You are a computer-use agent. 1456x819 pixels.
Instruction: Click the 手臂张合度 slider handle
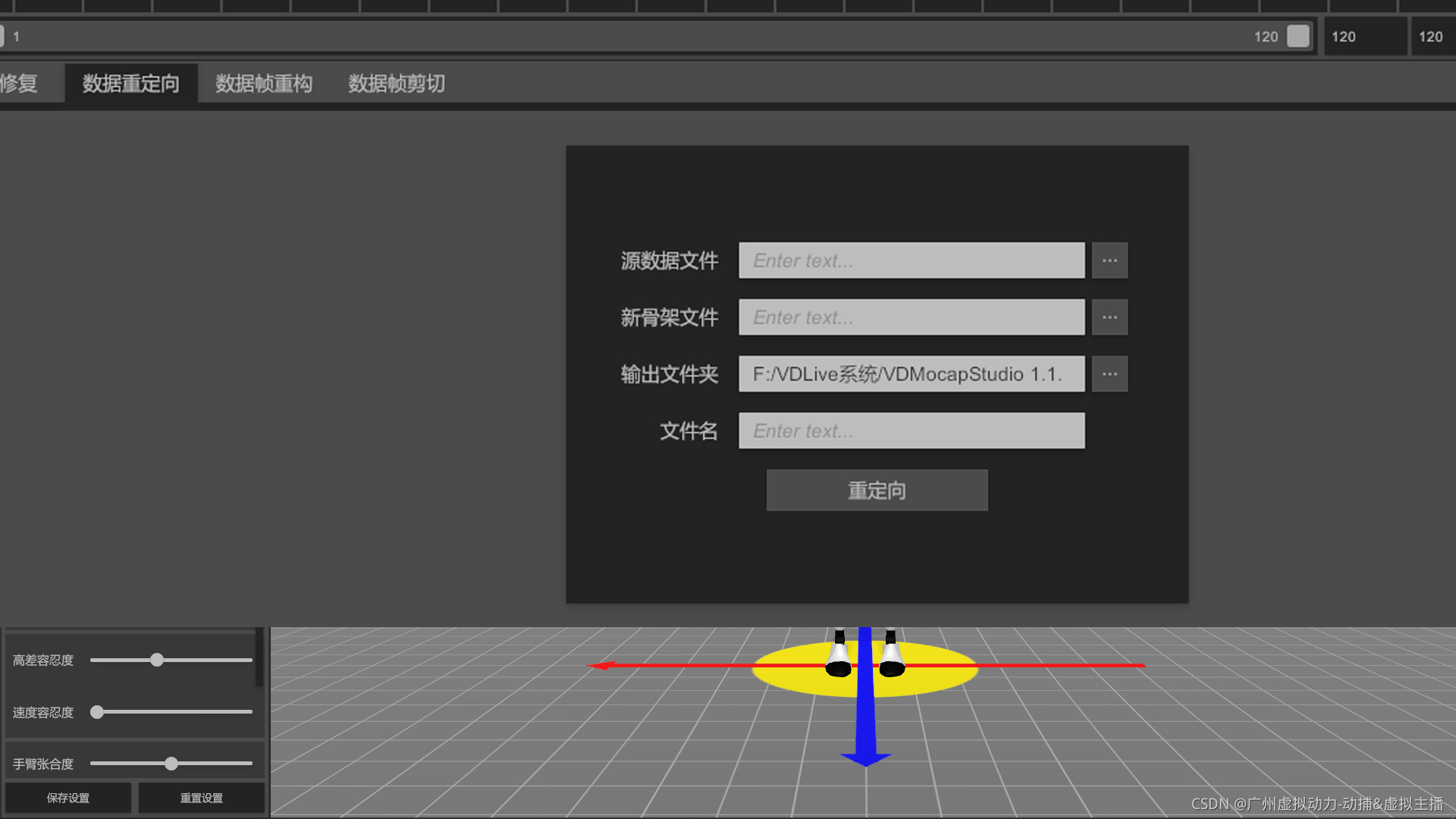tap(171, 763)
